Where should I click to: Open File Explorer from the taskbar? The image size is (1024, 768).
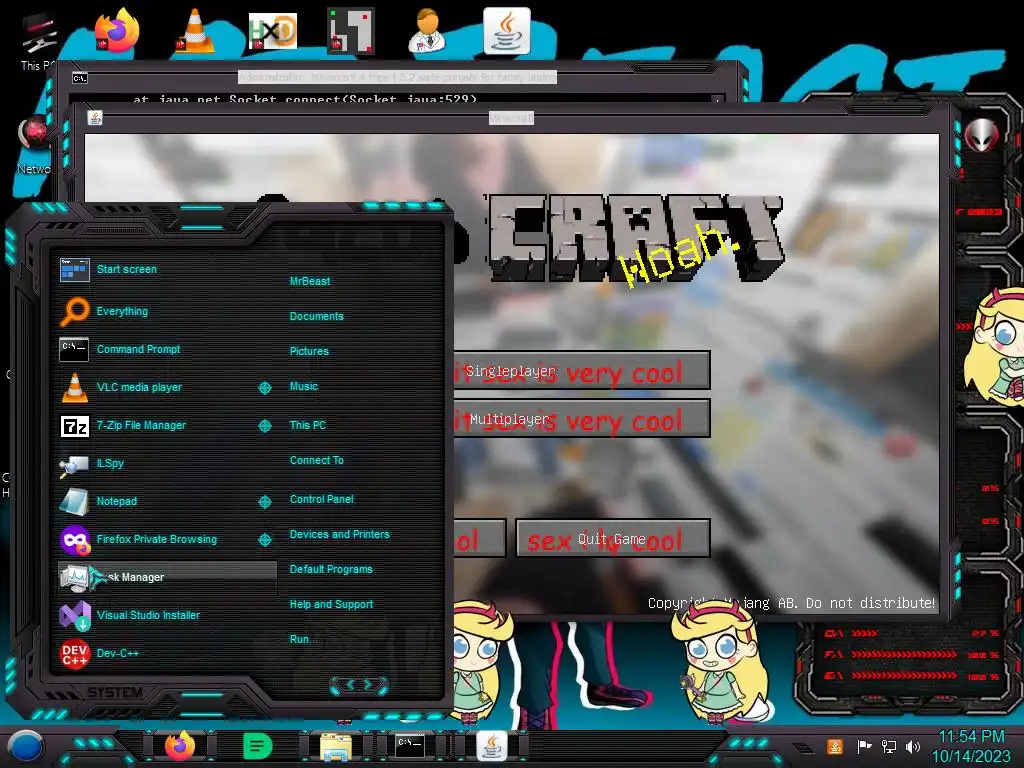(336, 746)
